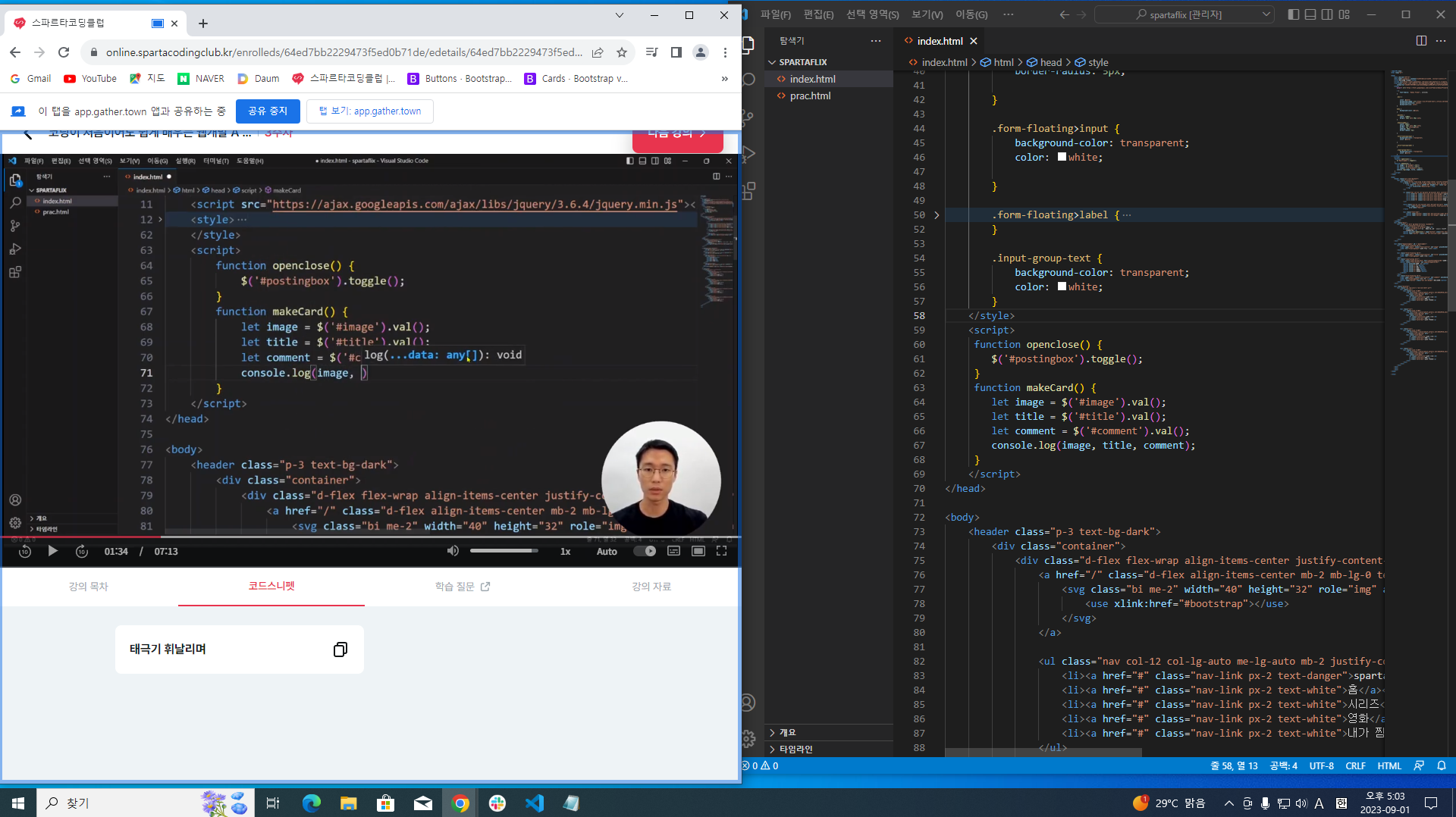Open the Chrome profile menu

pos(701,52)
